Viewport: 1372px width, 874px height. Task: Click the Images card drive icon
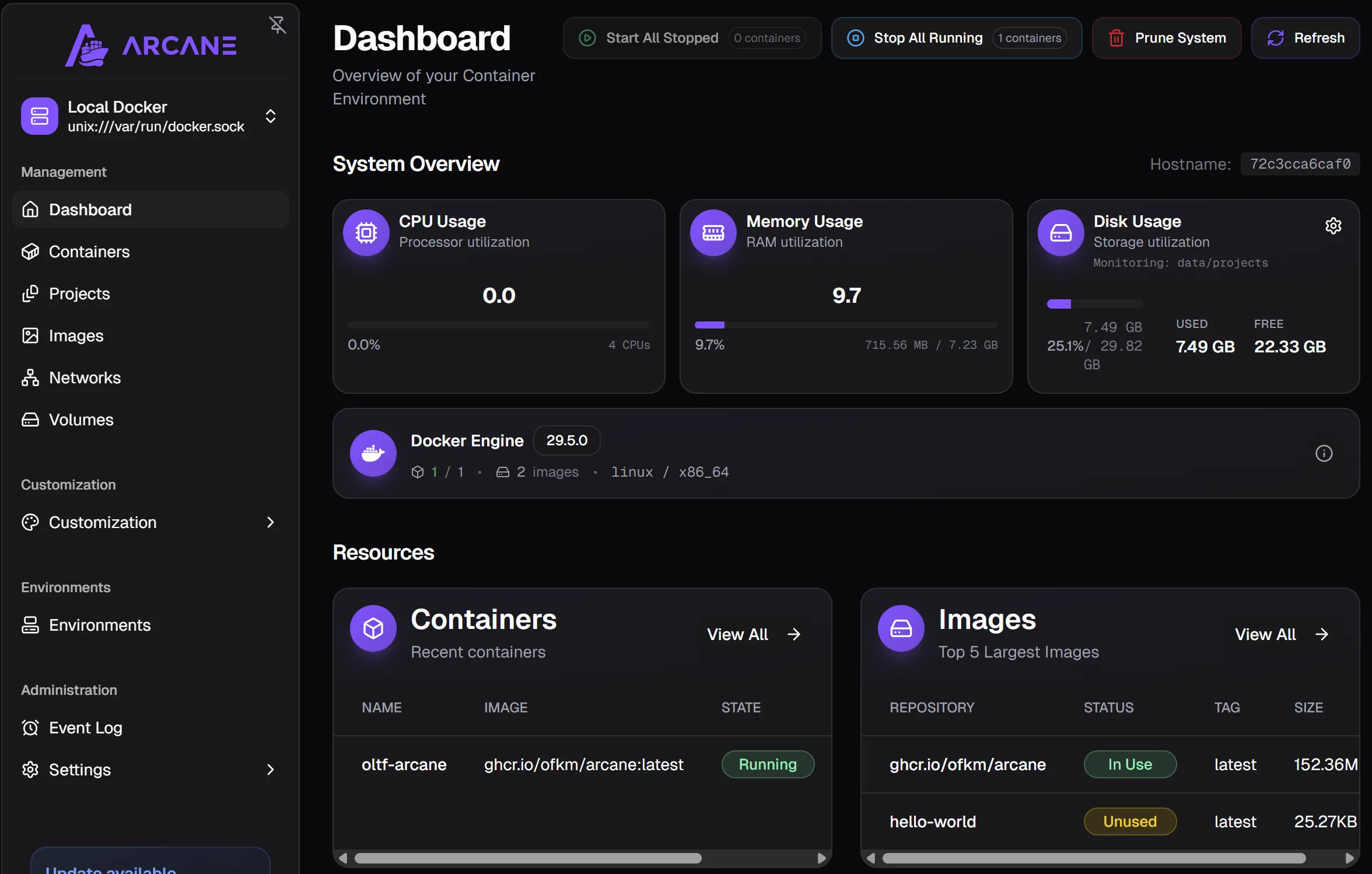coord(901,628)
